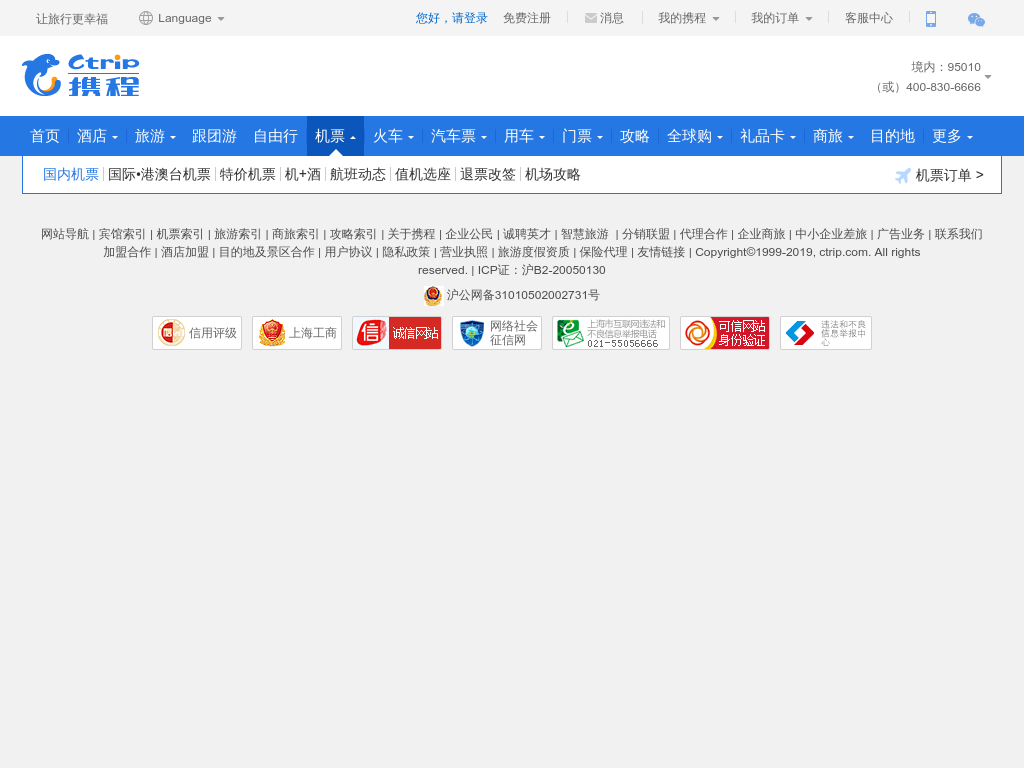Open the 商旅 nav menu
The height and width of the screenshot is (768, 1024).
pos(833,136)
